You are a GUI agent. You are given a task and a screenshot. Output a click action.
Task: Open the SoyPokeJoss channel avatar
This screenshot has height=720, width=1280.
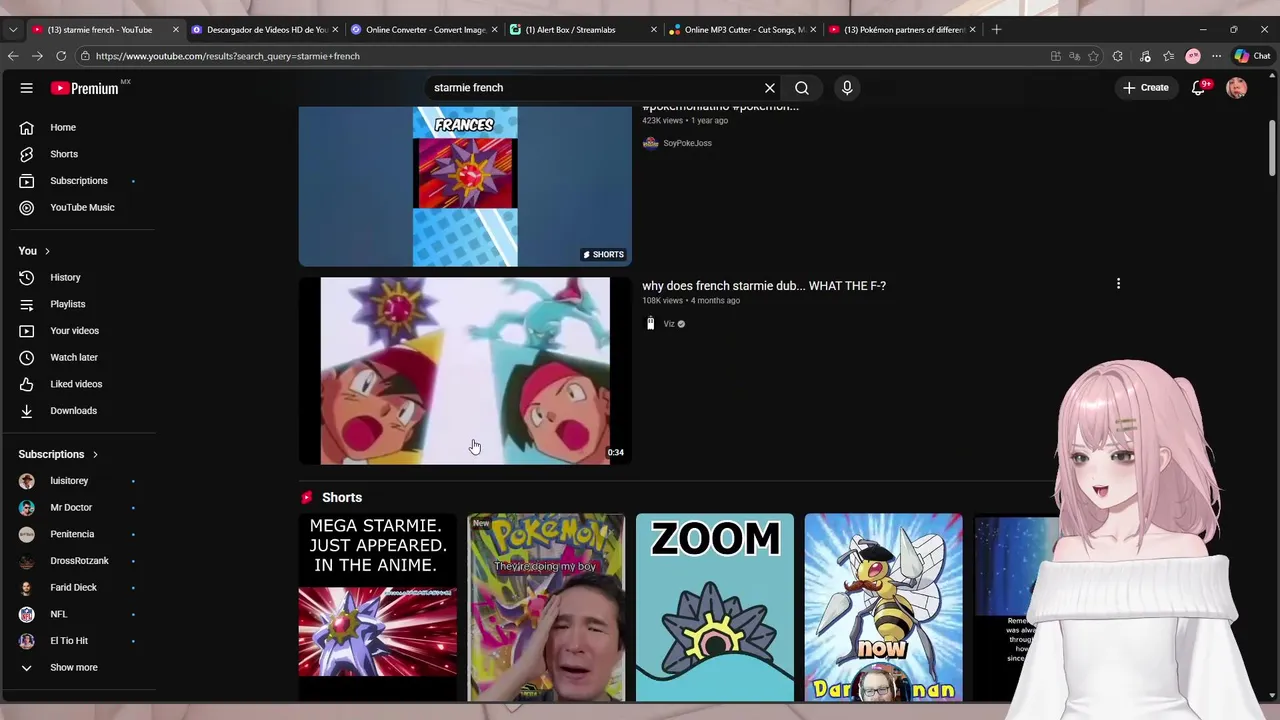[650, 143]
